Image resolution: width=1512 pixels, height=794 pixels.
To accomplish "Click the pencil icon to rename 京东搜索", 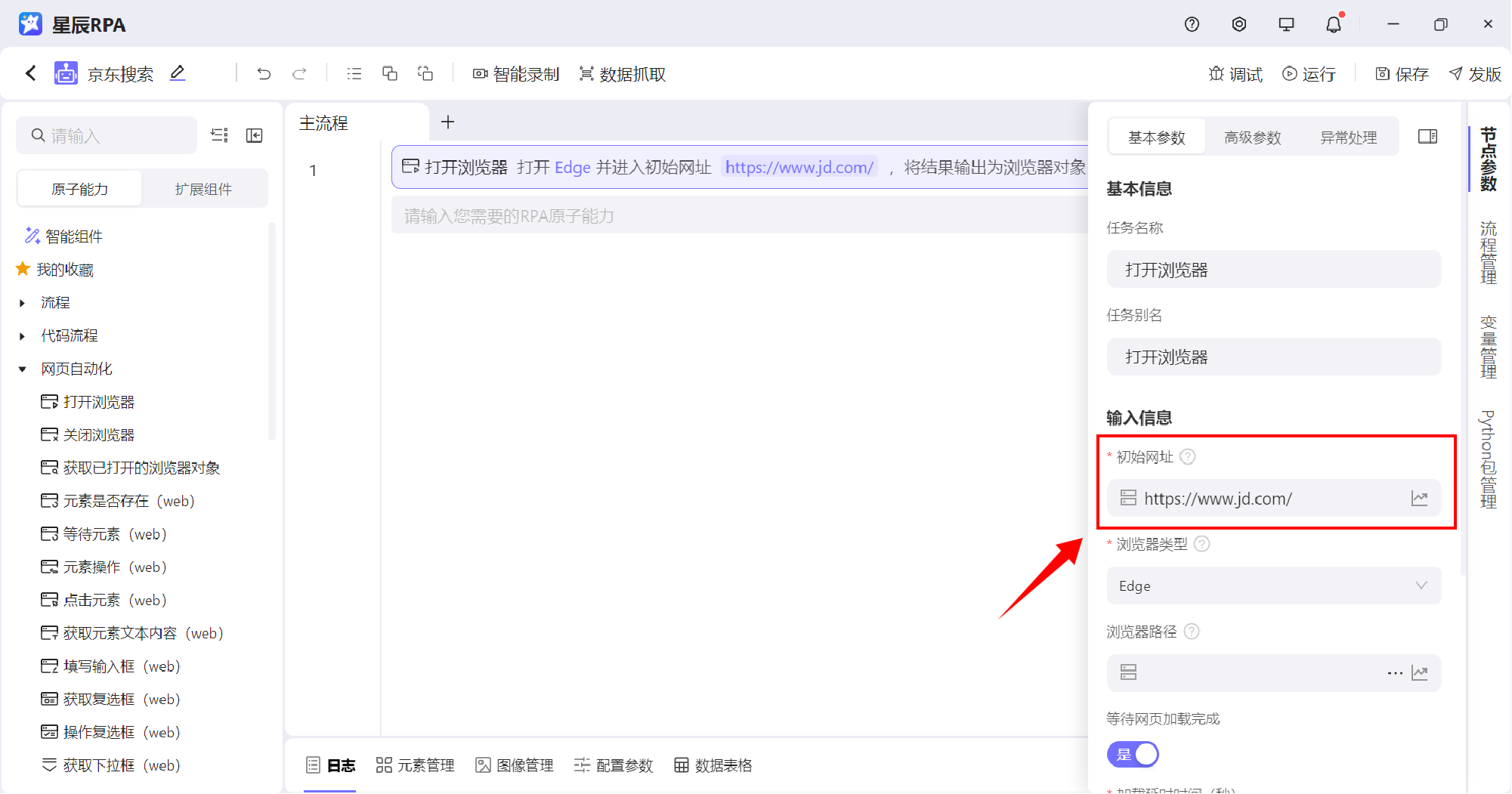I will [178, 73].
